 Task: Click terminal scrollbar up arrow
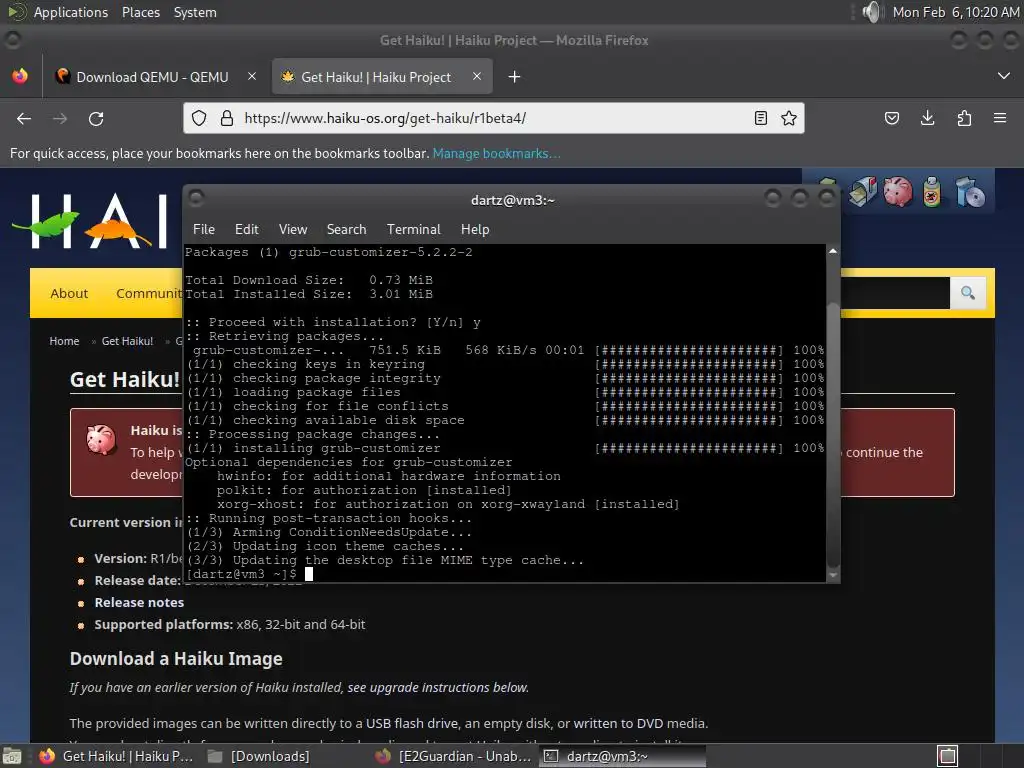tap(833, 251)
